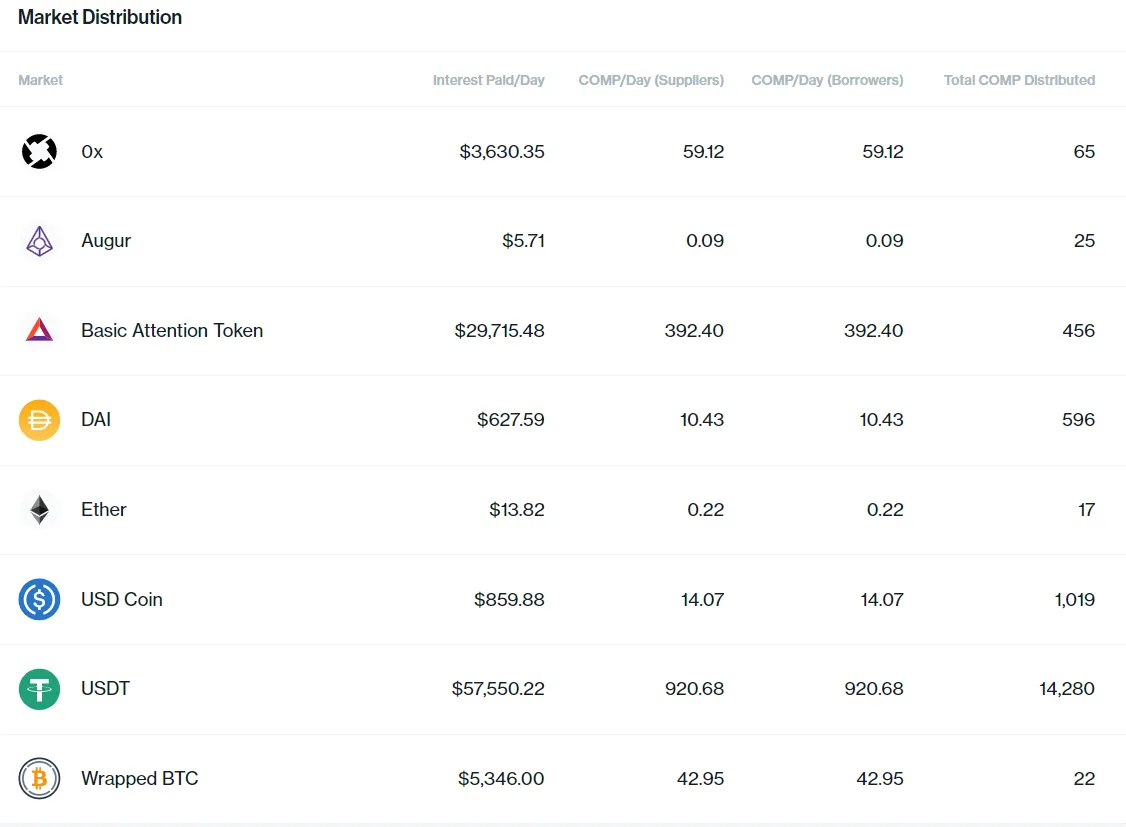Screen dimensions: 1126x827
Task: Select the $5.71 interest value for Augur
Action: pyautogui.click(x=524, y=240)
